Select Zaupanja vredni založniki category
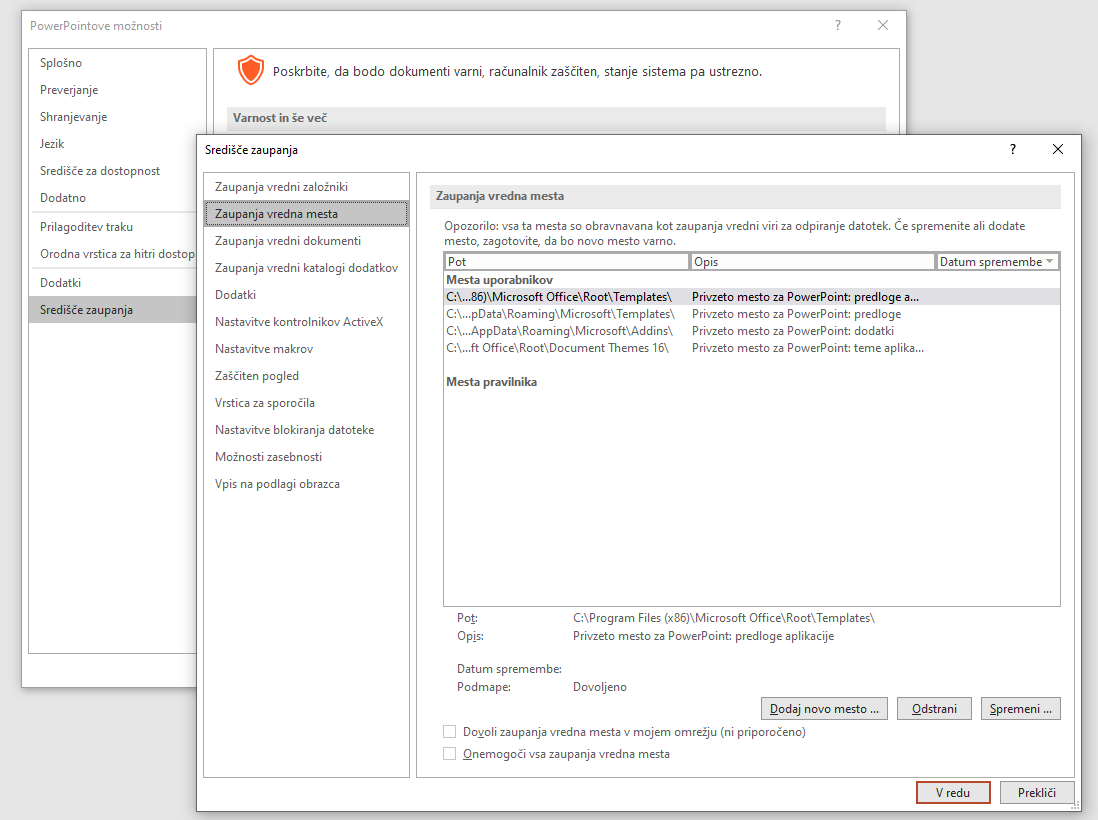This screenshot has width=1098, height=820. [306, 187]
